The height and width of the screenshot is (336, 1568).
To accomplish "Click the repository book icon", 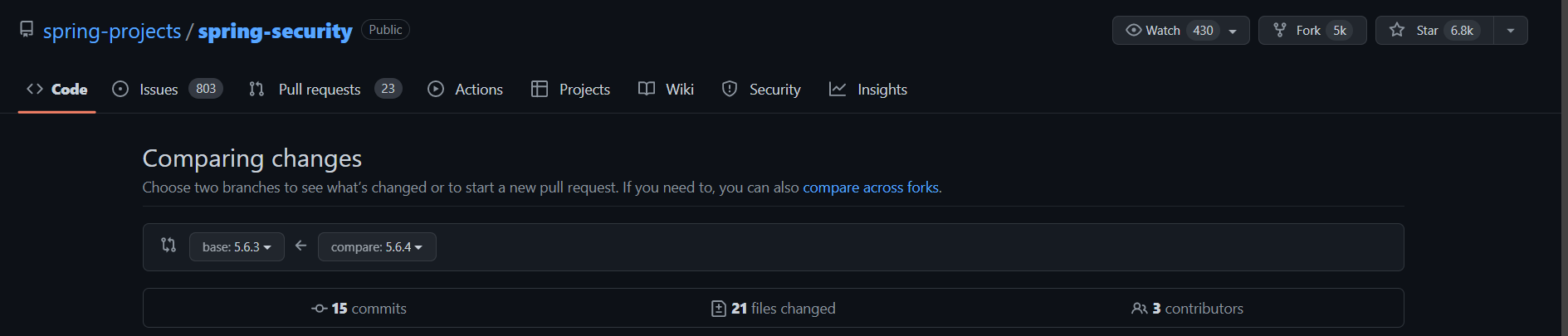I will pyautogui.click(x=27, y=30).
